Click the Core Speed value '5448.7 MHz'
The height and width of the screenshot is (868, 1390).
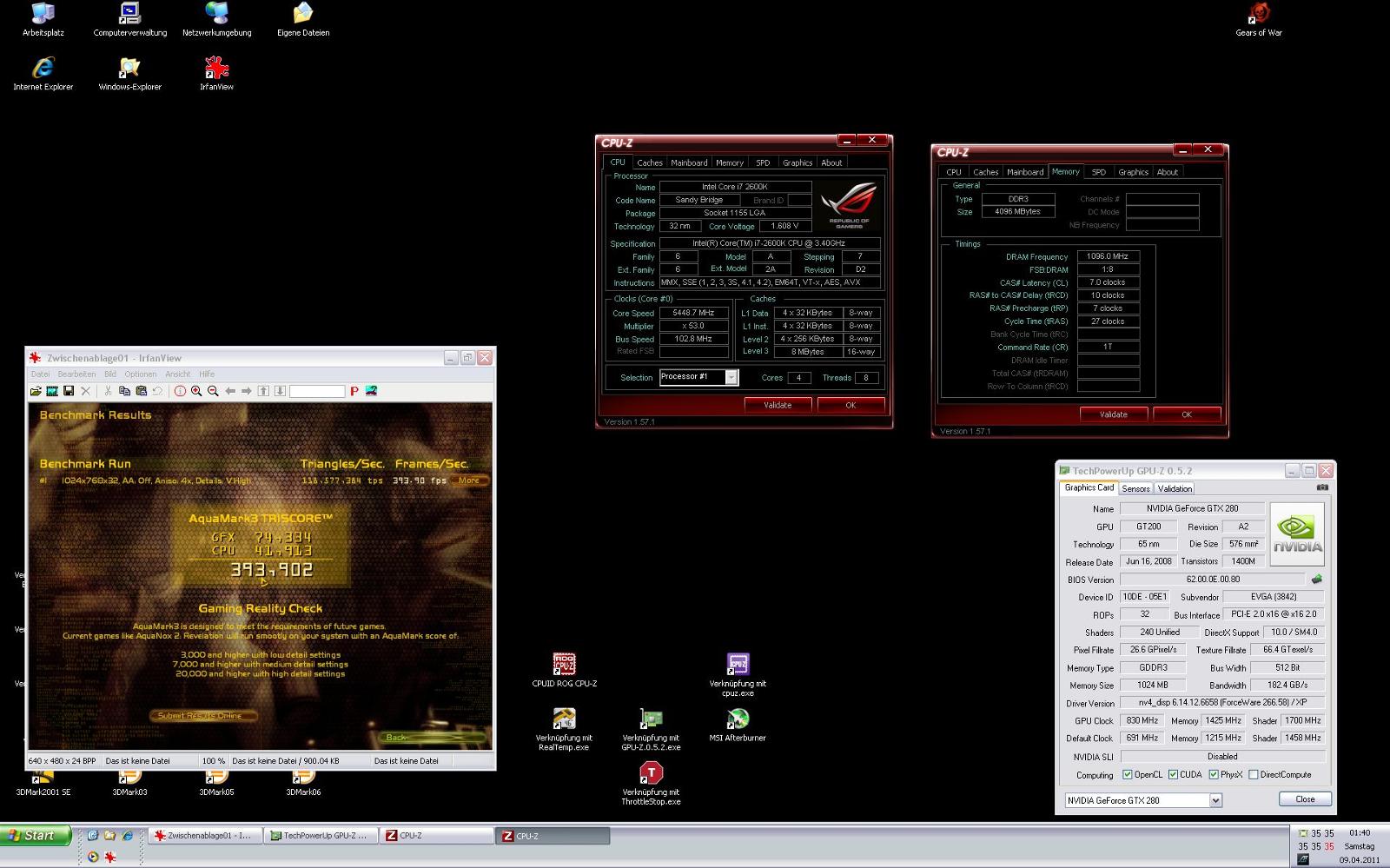point(693,313)
